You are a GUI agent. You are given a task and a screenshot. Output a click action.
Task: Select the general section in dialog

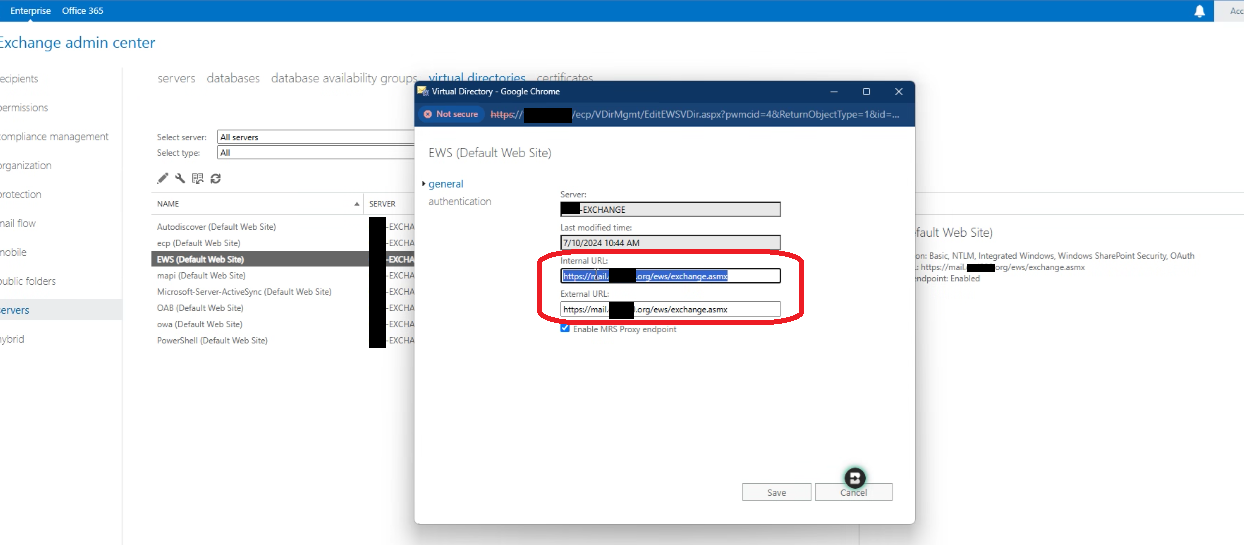click(x=446, y=184)
